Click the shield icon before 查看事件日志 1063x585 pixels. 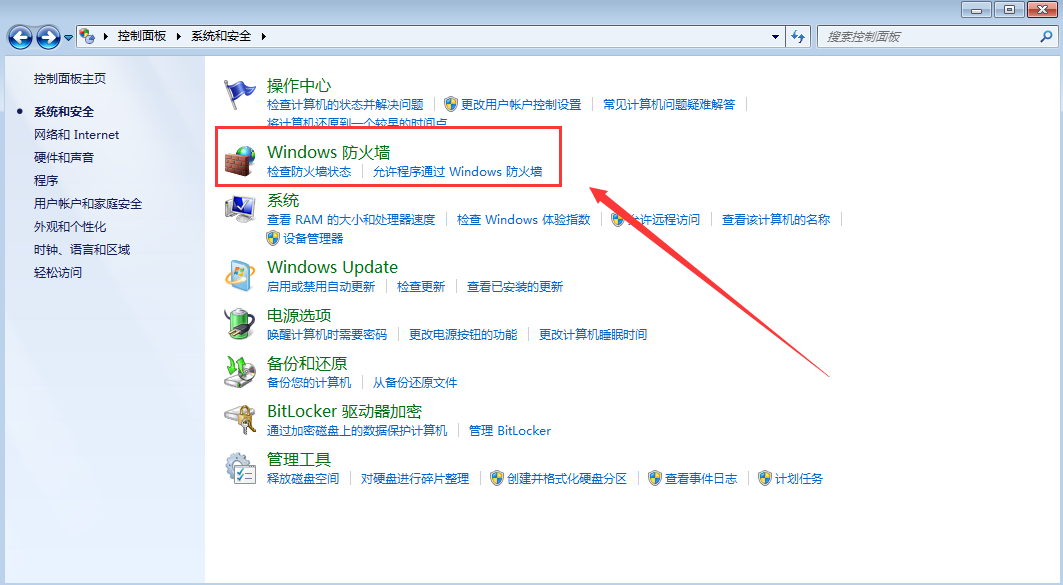click(x=655, y=478)
